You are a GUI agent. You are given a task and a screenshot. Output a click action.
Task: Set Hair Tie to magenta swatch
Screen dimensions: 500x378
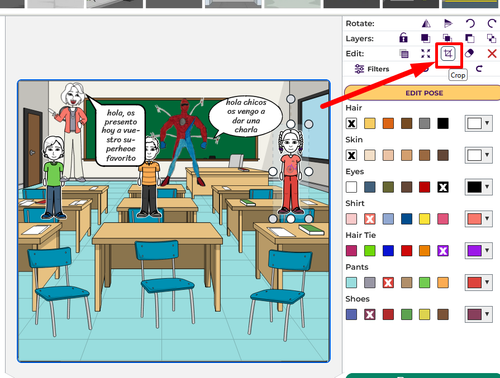click(351, 251)
